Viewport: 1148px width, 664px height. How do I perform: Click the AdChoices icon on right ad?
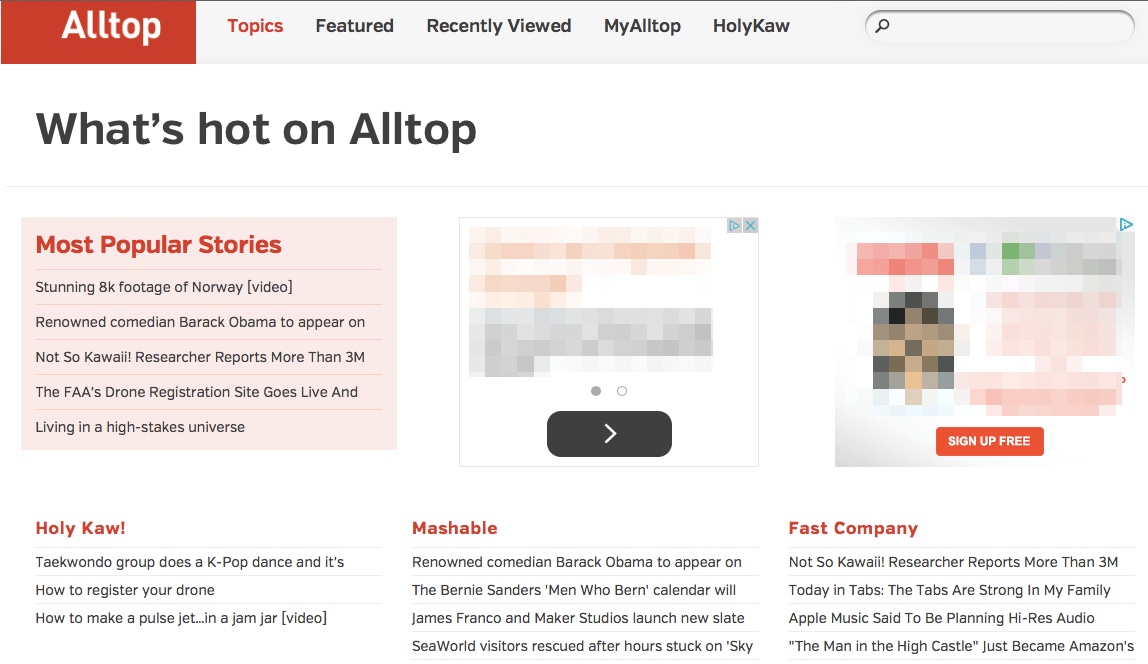(1126, 225)
